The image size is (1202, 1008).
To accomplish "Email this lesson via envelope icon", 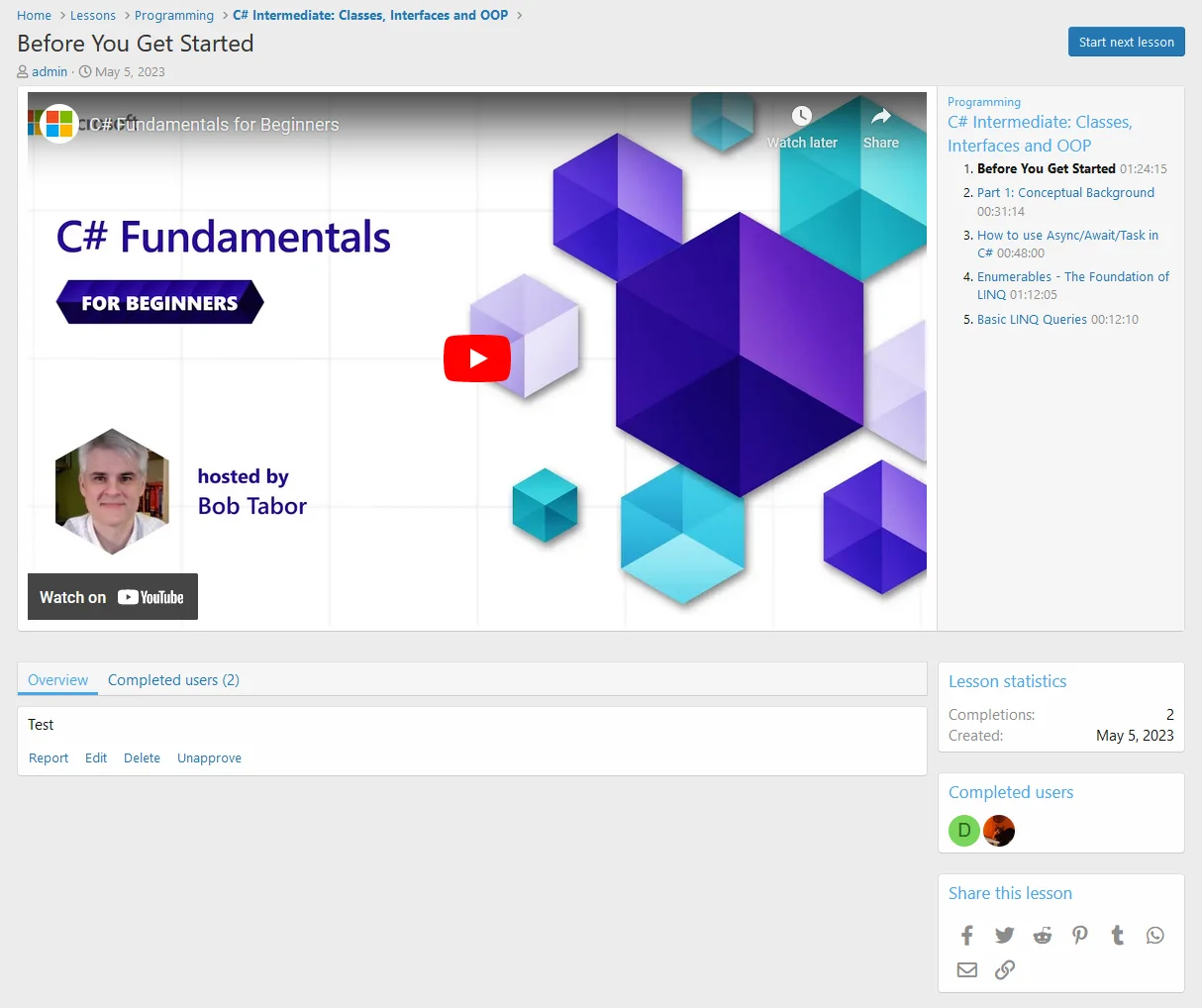I will 967,970.
